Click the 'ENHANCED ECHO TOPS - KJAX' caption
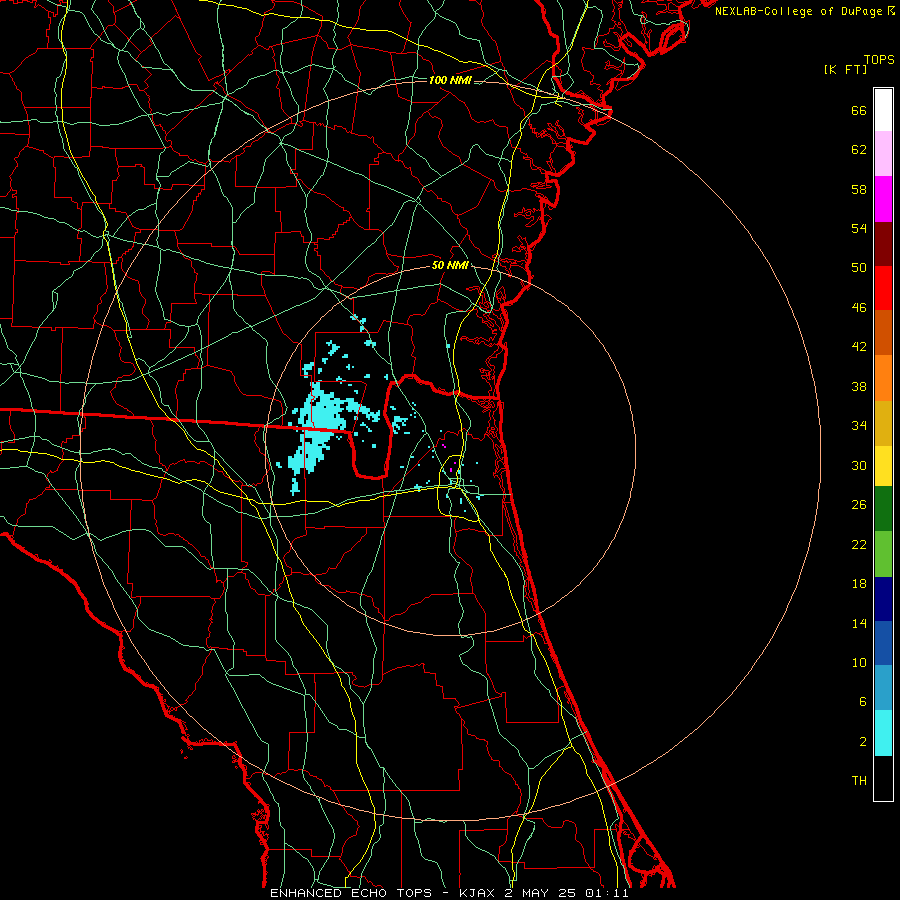 (x=383, y=893)
